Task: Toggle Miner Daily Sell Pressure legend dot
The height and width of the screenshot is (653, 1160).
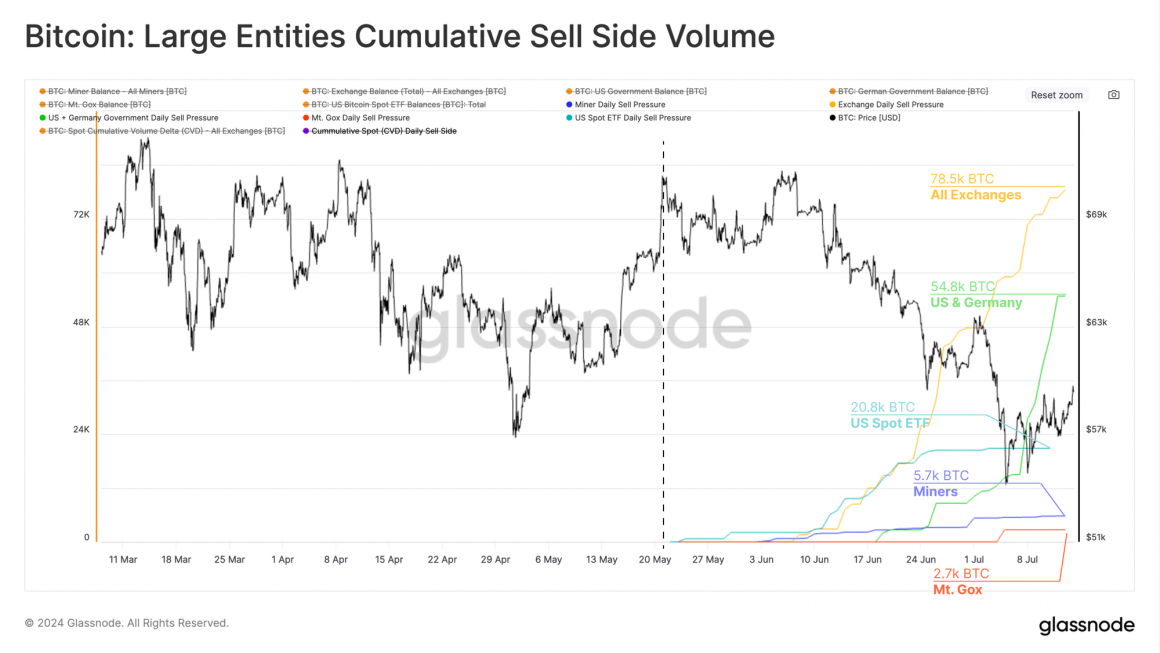Action: [569, 105]
